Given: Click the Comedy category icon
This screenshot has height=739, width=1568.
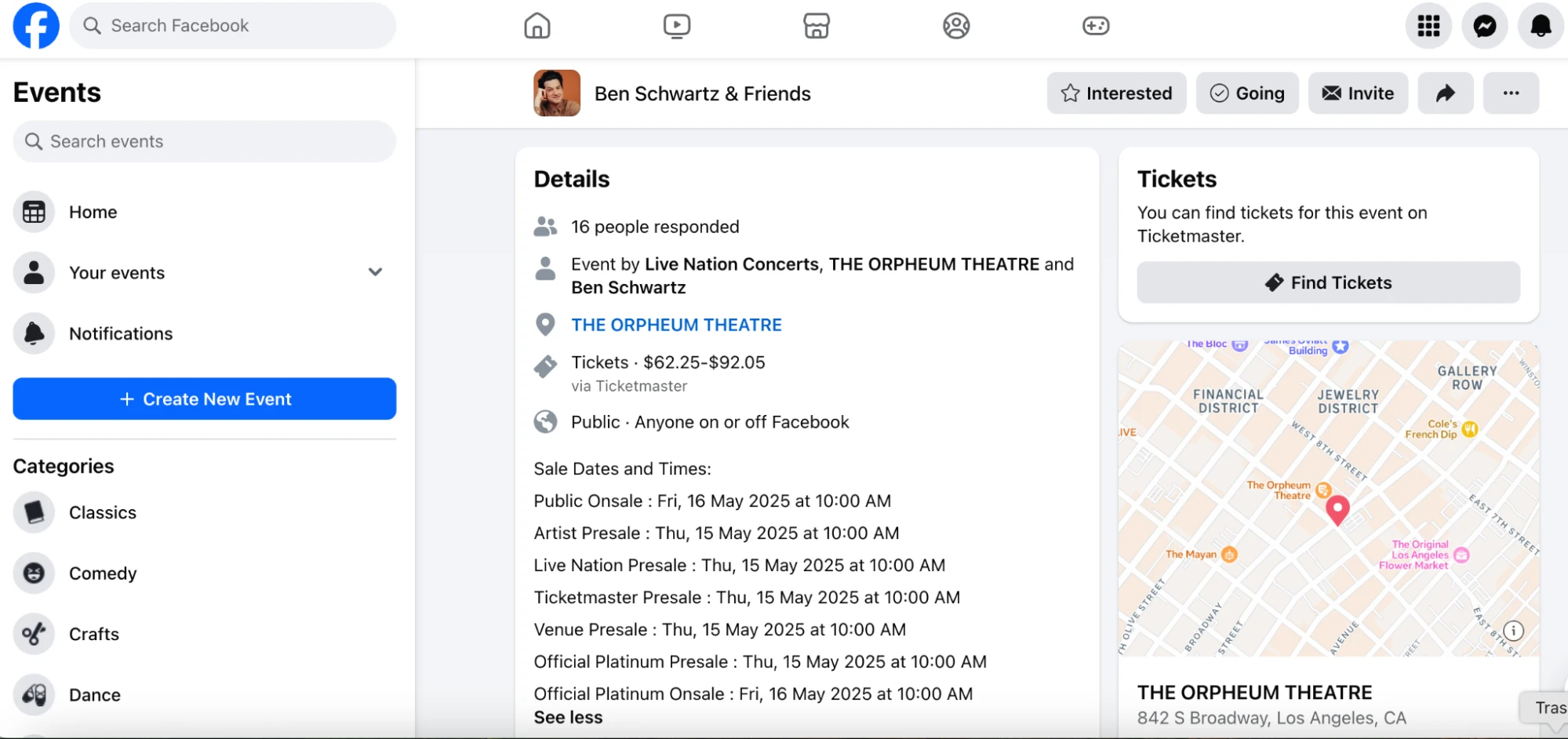Looking at the screenshot, I should pyautogui.click(x=34, y=573).
